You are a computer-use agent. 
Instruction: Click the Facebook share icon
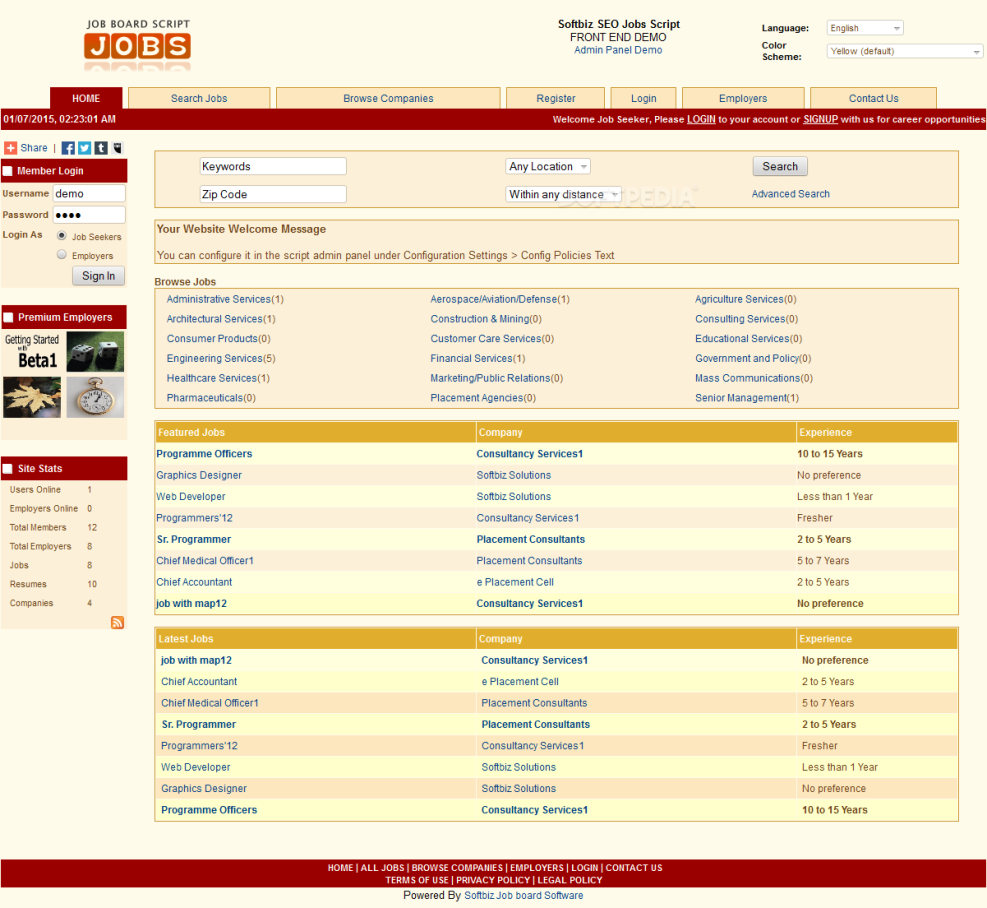point(67,148)
